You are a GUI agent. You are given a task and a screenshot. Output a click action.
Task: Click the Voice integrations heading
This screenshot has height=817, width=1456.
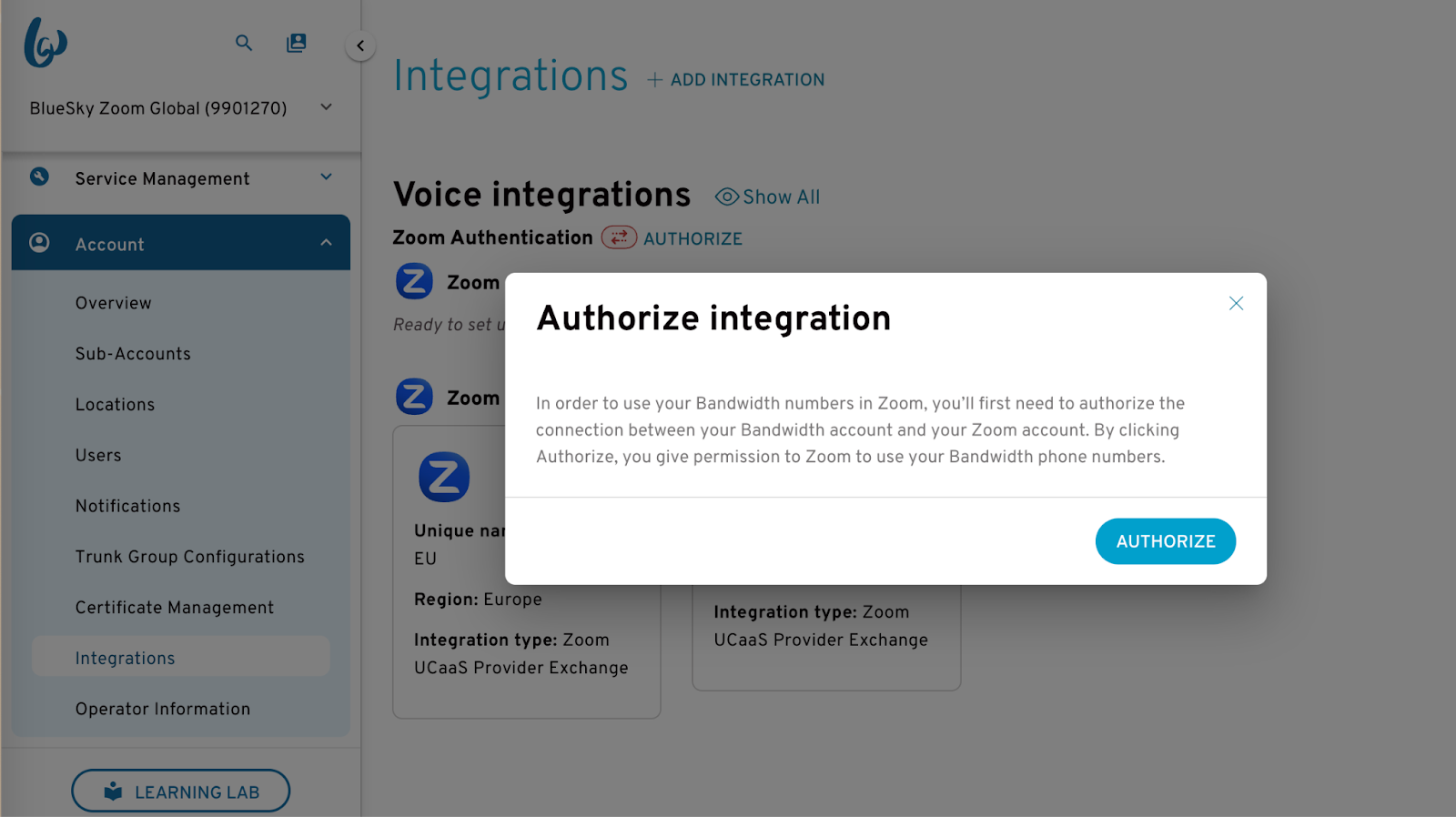click(541, 195)
